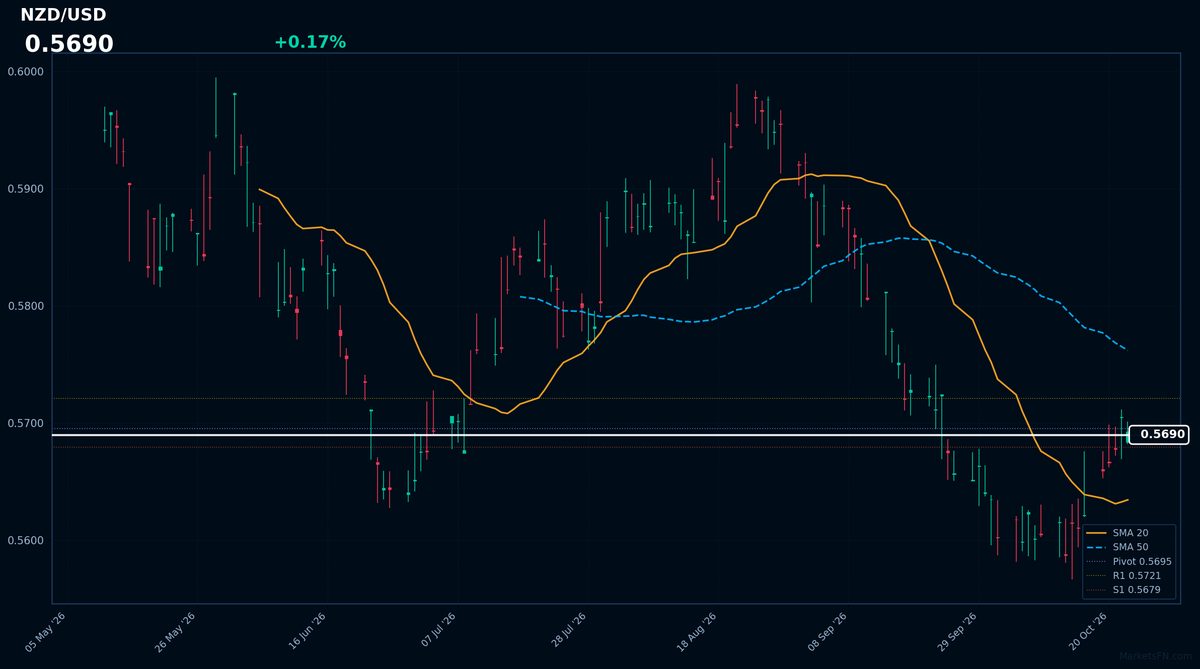Click the NZD/USD pair title
This screenshot has width=1200, height=669.
tap(63, 15)
